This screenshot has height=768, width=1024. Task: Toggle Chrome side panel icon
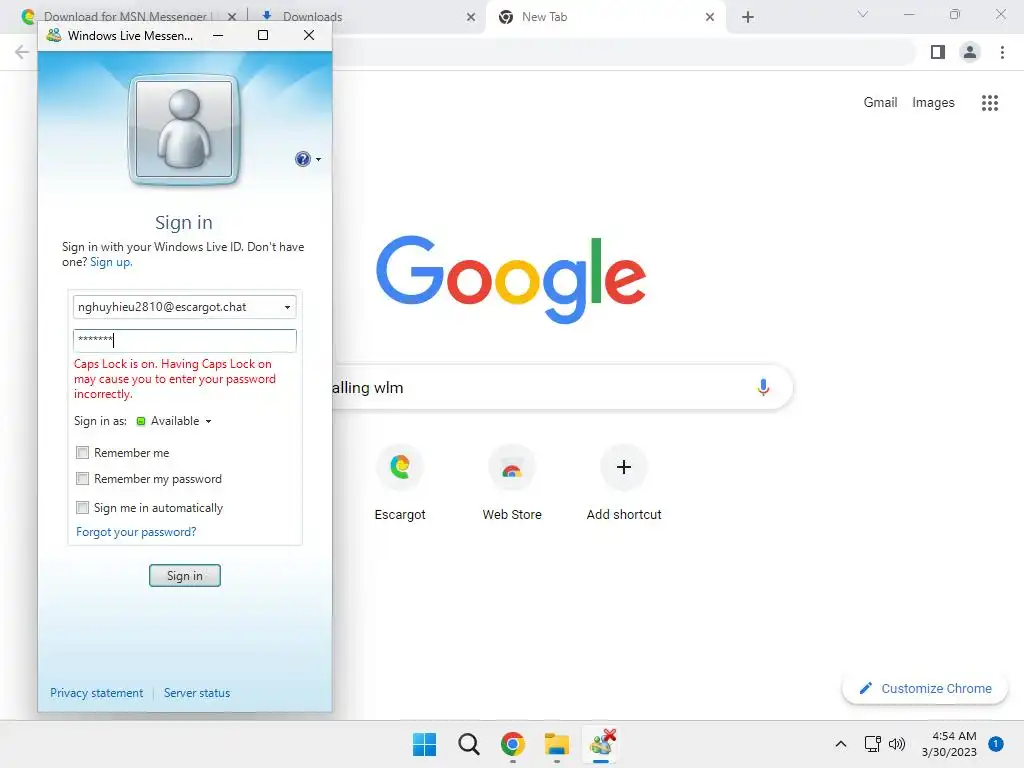pos(938,52)
